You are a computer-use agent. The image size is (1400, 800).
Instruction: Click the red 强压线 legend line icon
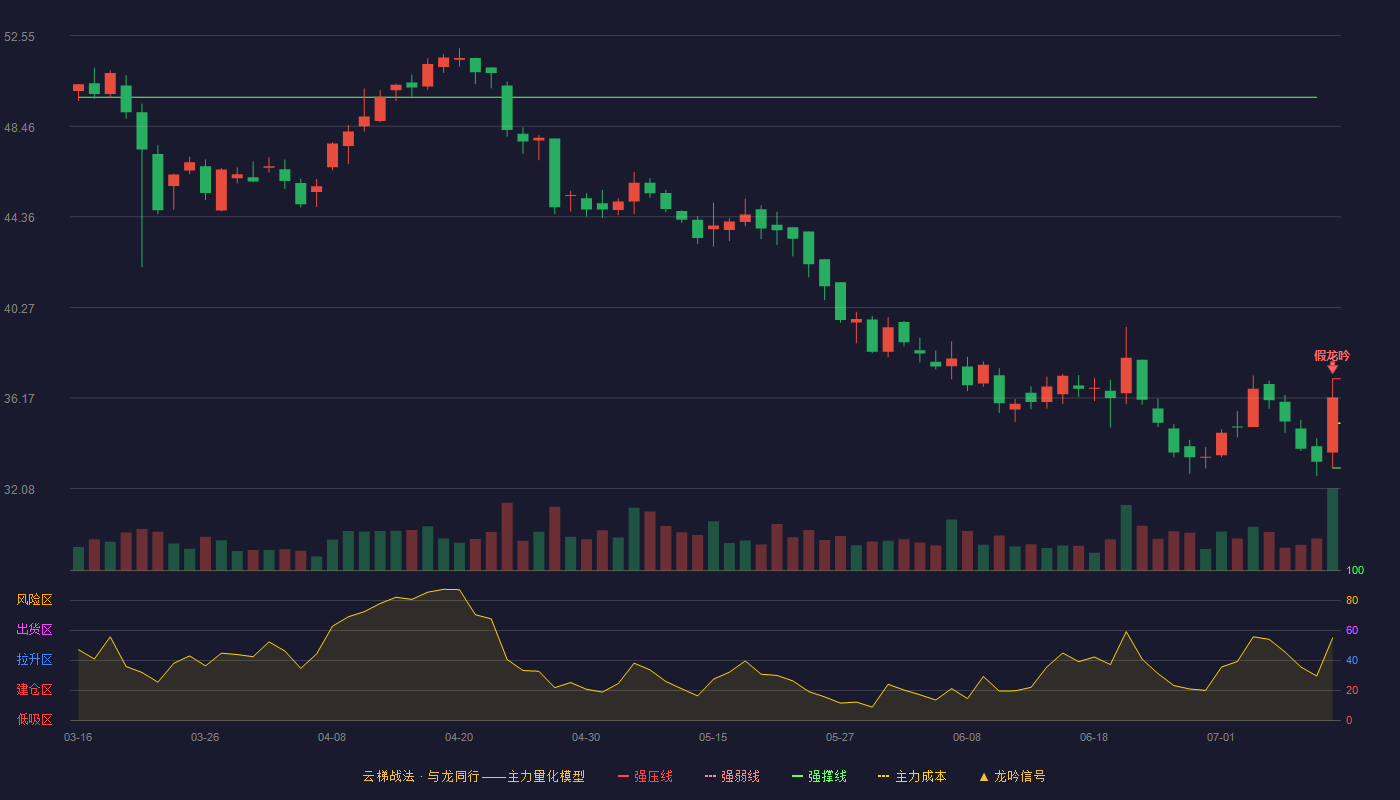pyautogui.click(x=623, y=777)
